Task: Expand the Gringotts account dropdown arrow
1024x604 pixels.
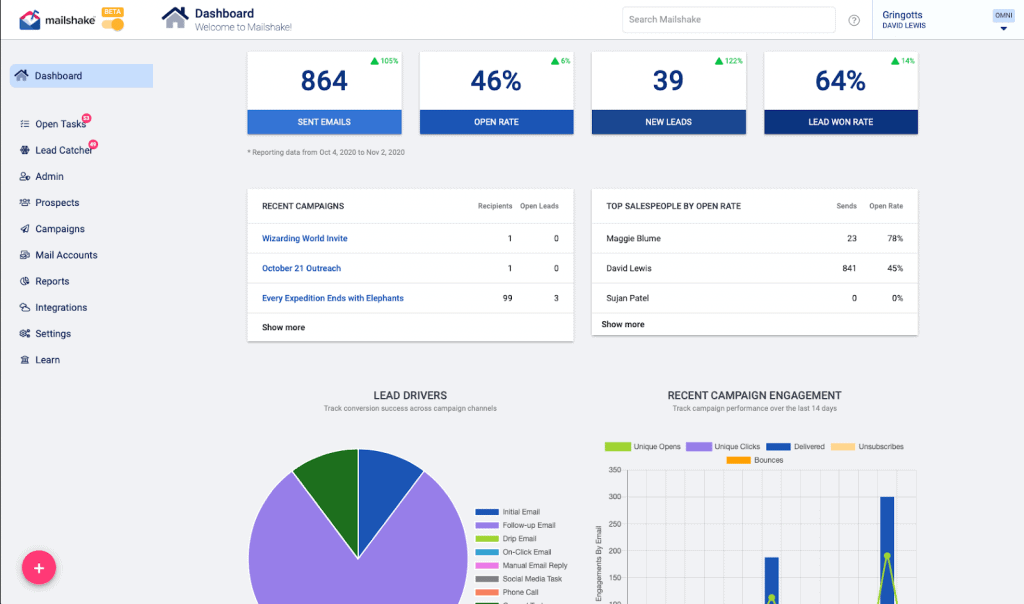Action: 1004,29
